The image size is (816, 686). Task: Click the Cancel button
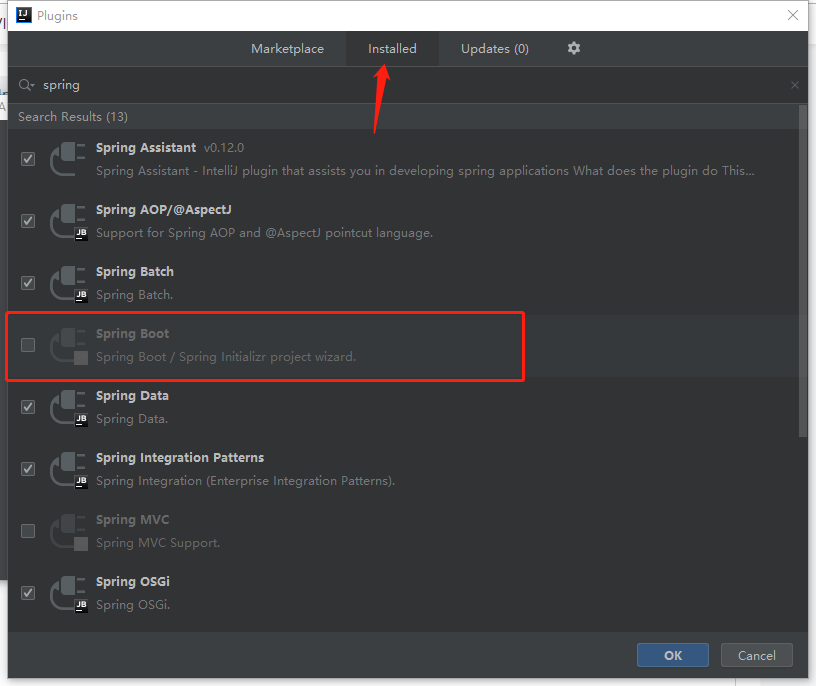pos(757,655)
